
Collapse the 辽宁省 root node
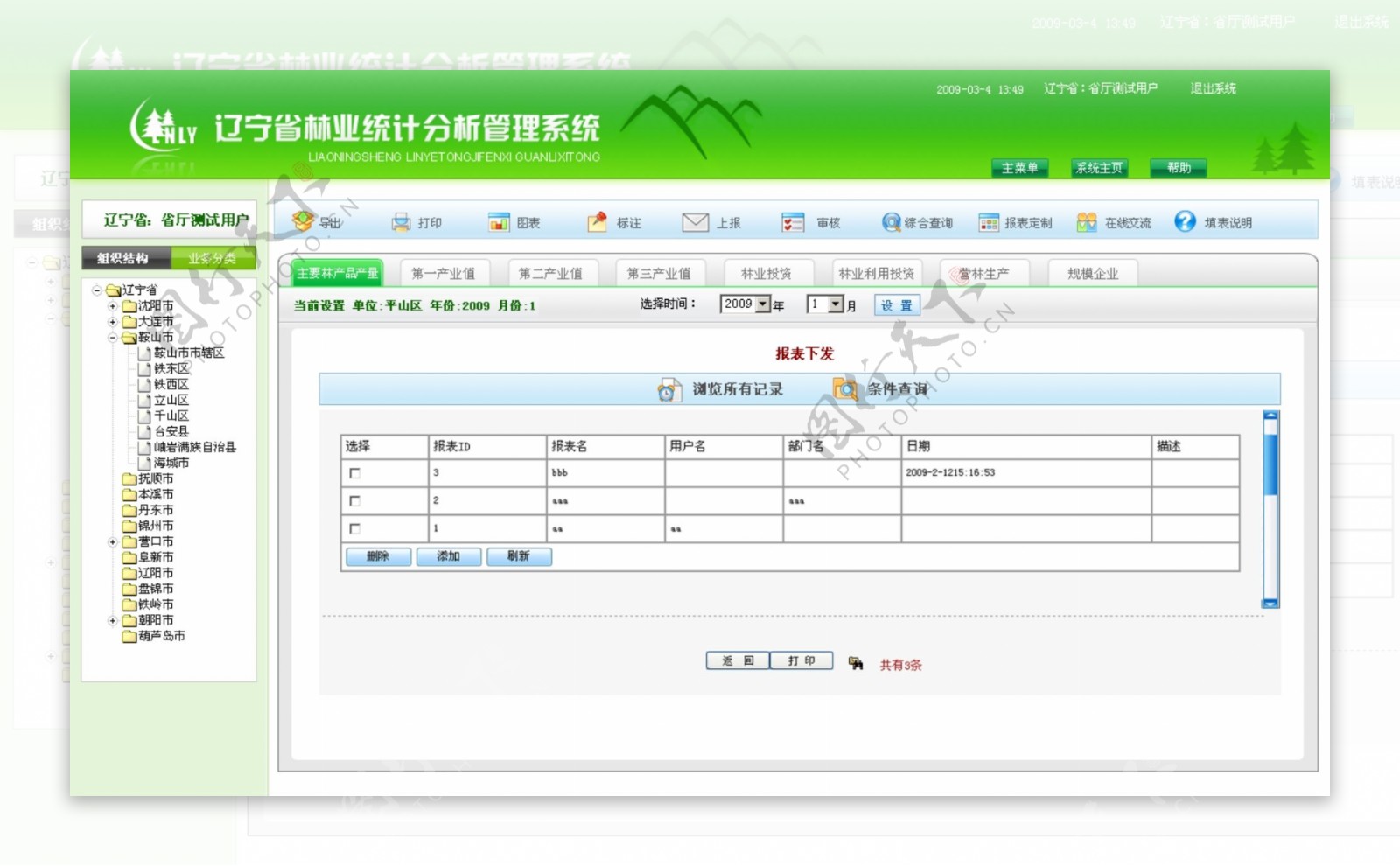(x=97, y=290)
